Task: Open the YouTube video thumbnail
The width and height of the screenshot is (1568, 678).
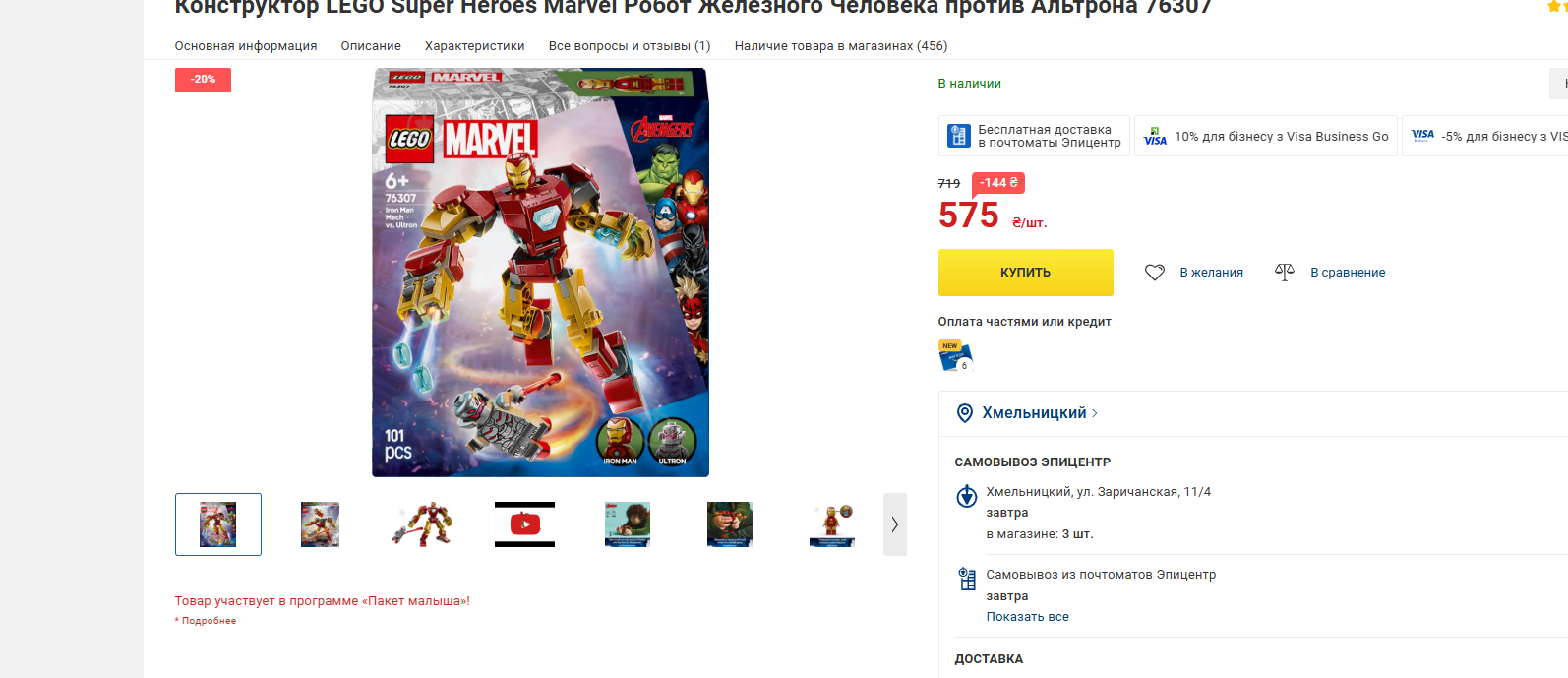Action: tap(525, 524)
